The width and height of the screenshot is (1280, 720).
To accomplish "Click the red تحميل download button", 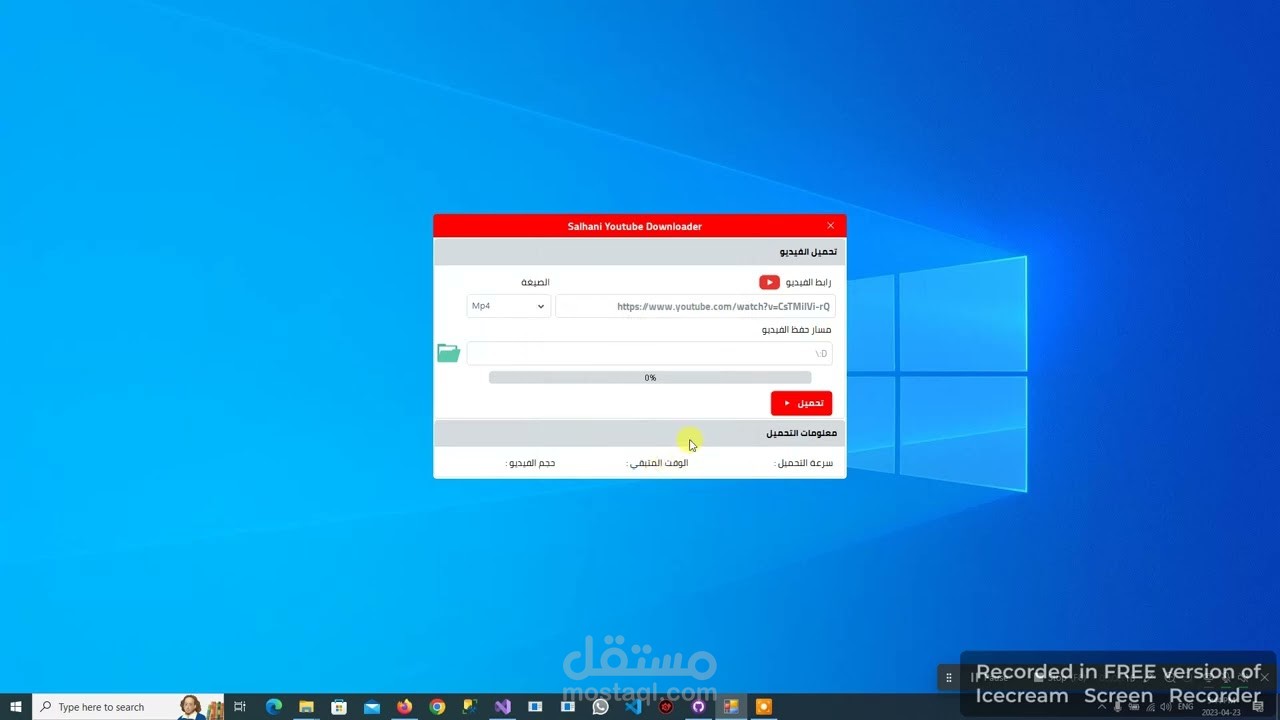I will [x=801, y=403].
